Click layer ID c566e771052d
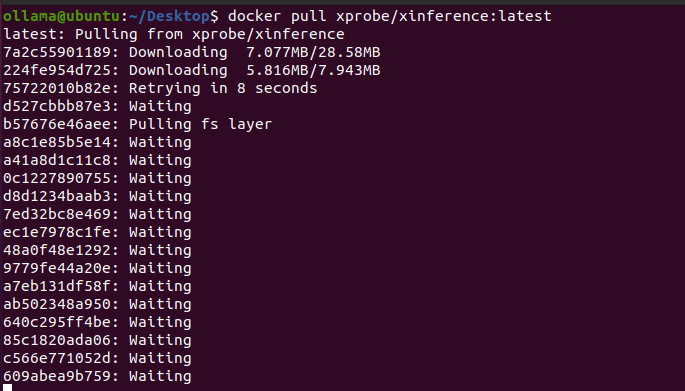685x391 pixels. (57, 357)
